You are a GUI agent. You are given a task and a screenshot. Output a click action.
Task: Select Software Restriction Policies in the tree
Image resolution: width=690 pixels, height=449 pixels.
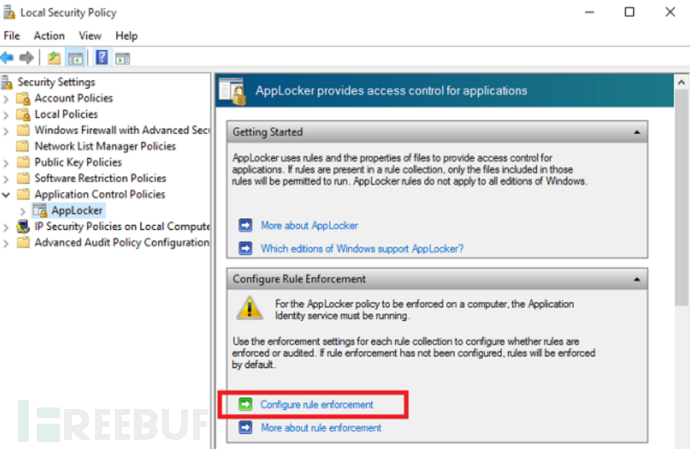[x=100, y=178]
